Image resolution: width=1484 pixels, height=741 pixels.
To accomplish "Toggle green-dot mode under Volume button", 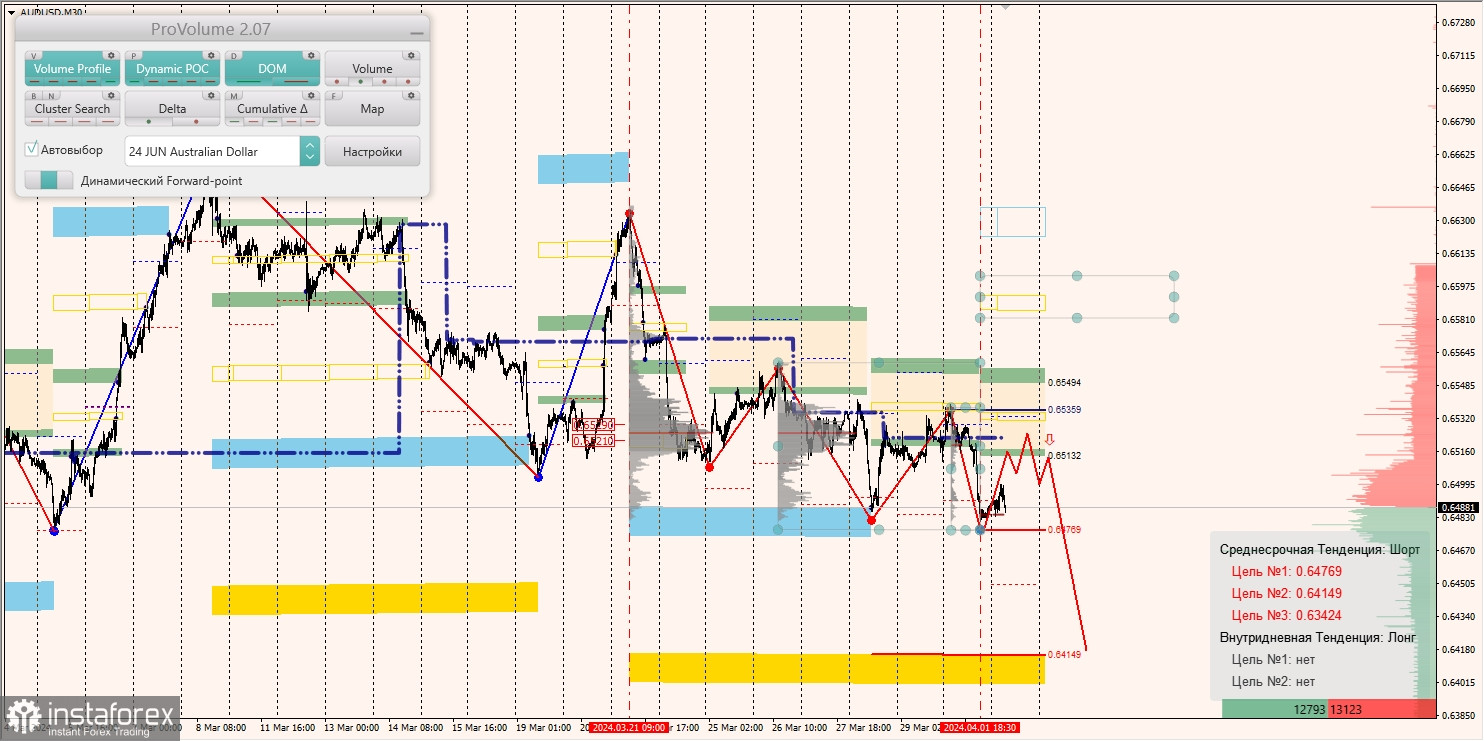I will (x=361, y=82).
